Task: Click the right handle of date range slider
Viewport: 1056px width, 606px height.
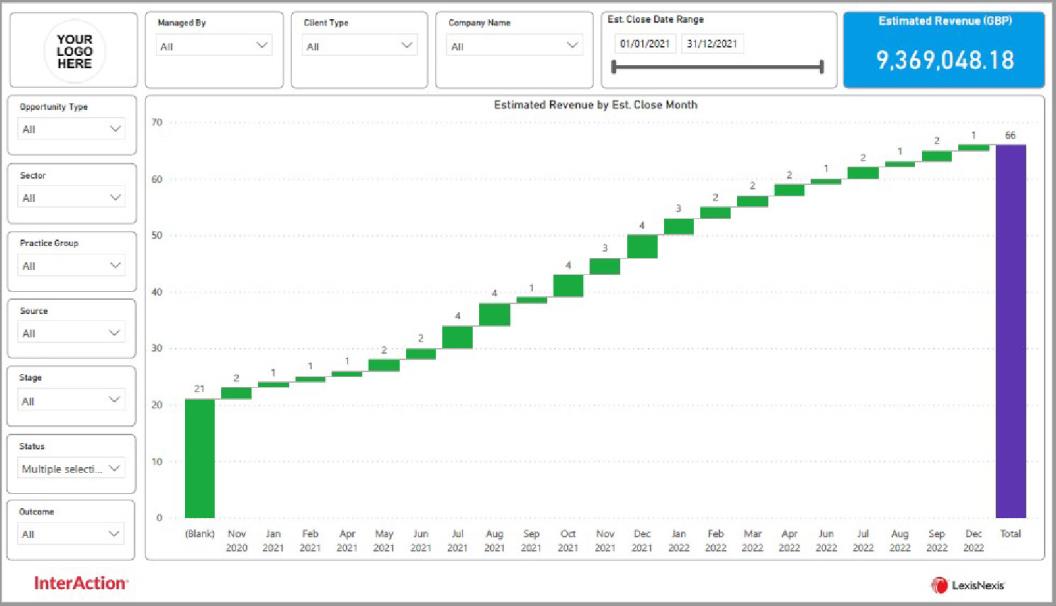Action: coord(822,67)
